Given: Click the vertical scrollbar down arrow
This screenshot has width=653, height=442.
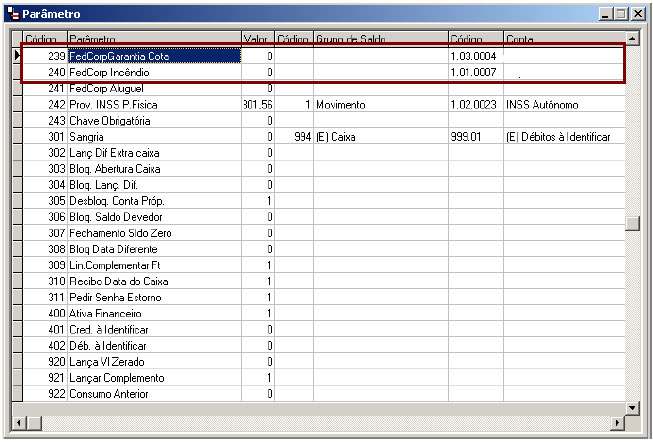Looking at the screenshot, I should [631, 408].
